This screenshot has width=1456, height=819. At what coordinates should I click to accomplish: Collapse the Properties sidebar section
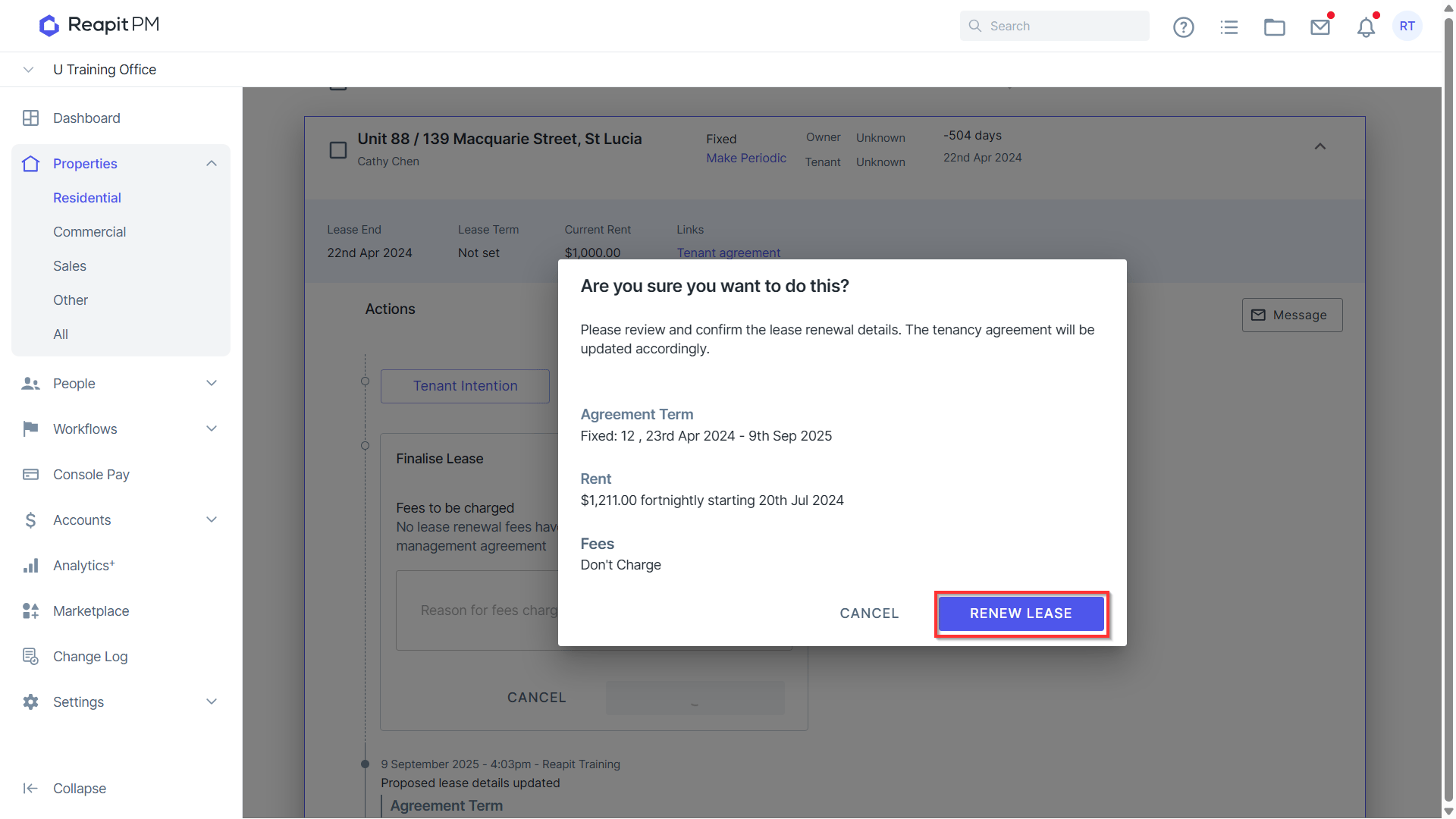click(x=212, y=163)
